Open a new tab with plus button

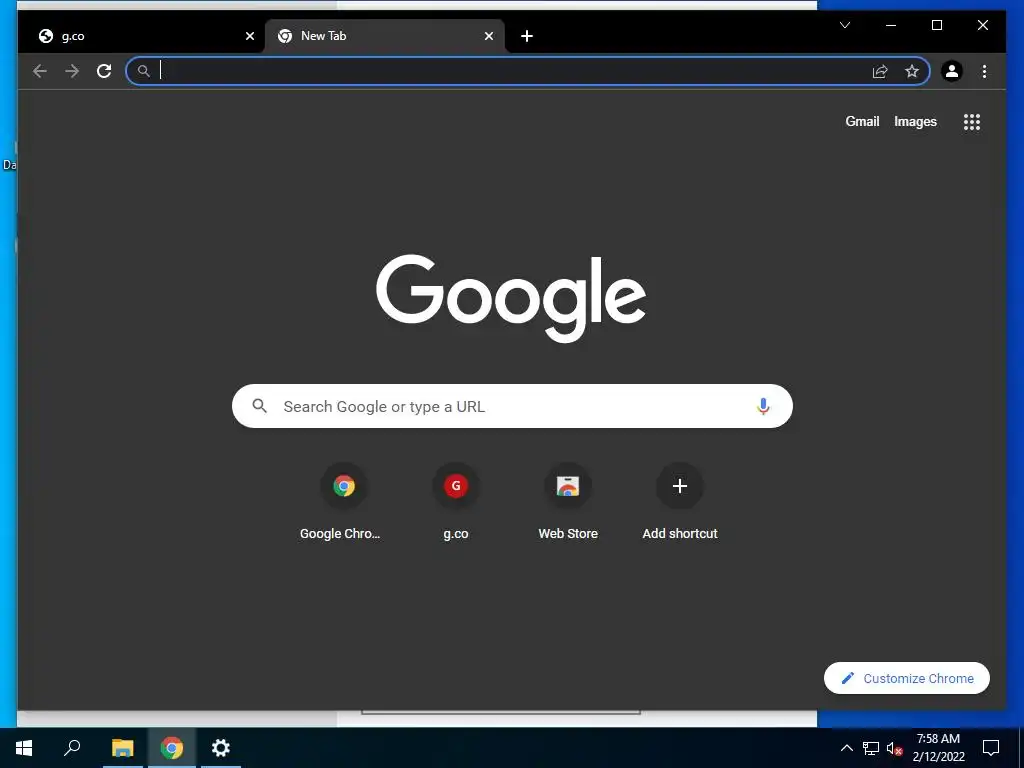[527, 36]
